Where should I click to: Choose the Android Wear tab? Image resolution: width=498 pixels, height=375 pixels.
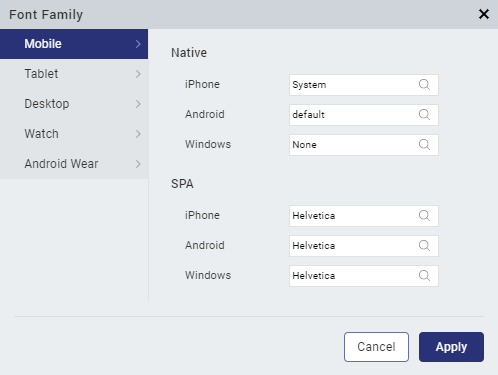point(74,164)
